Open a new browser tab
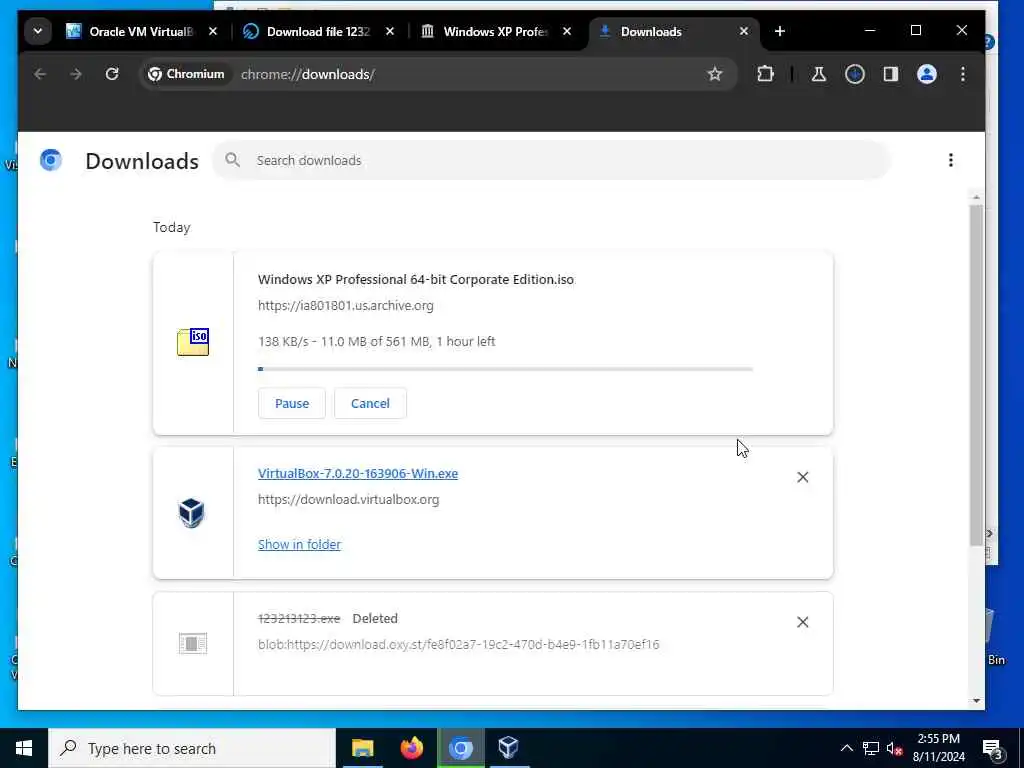The height and width of the screenshot is (768, 1024). [780, 31]
